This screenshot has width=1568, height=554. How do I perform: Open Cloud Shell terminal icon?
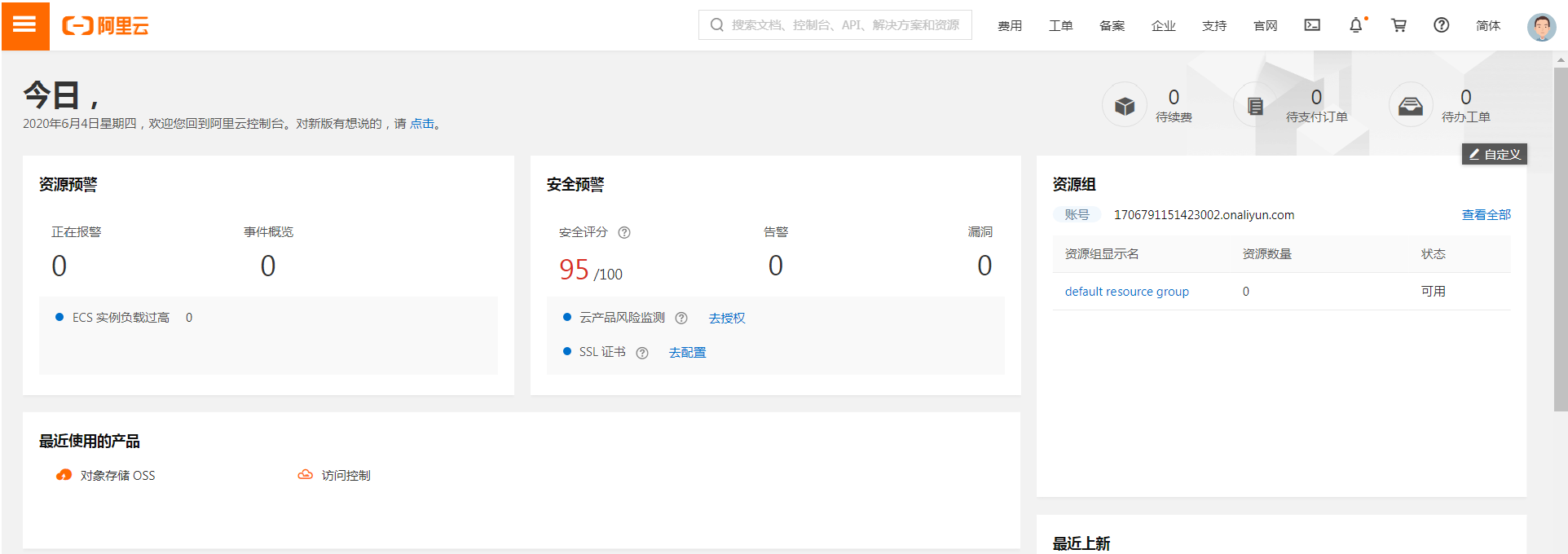1312,25
